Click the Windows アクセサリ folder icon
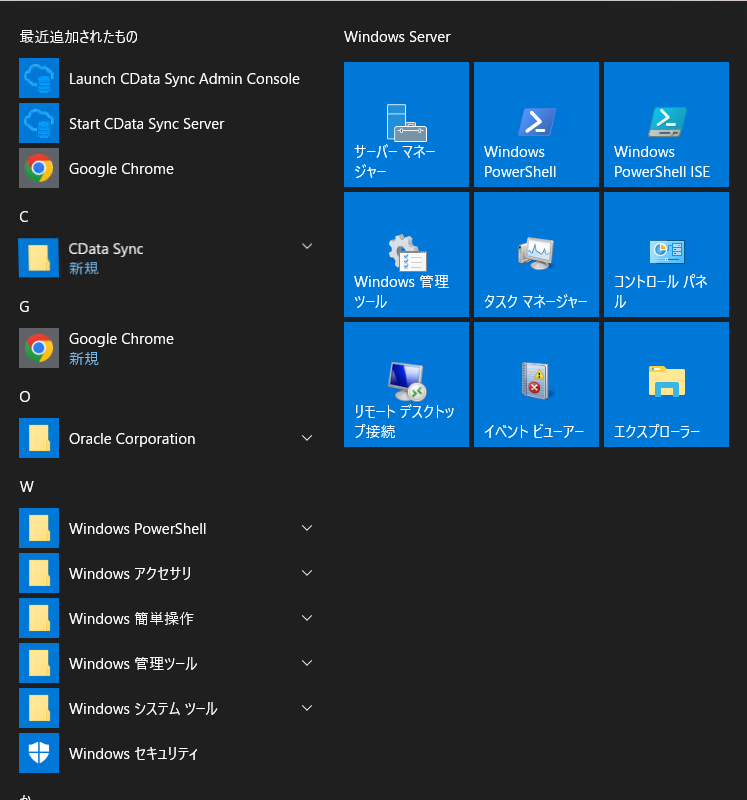The image size is (747, 800). (x=39, y=572)
